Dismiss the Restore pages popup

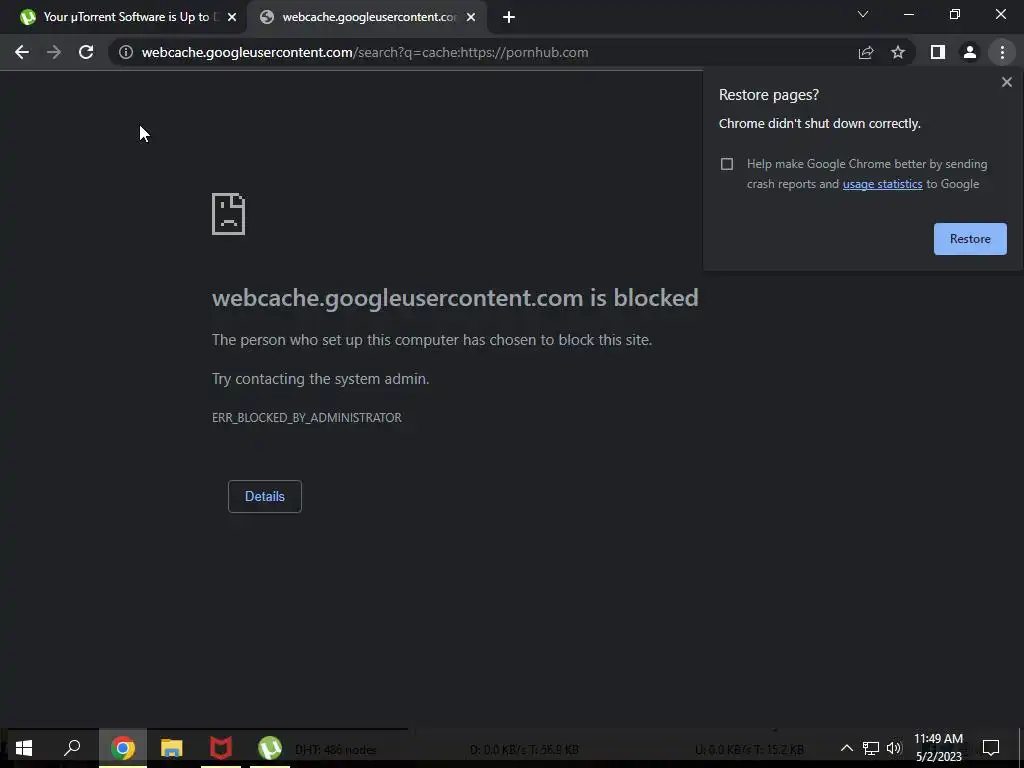(1006, 82)
